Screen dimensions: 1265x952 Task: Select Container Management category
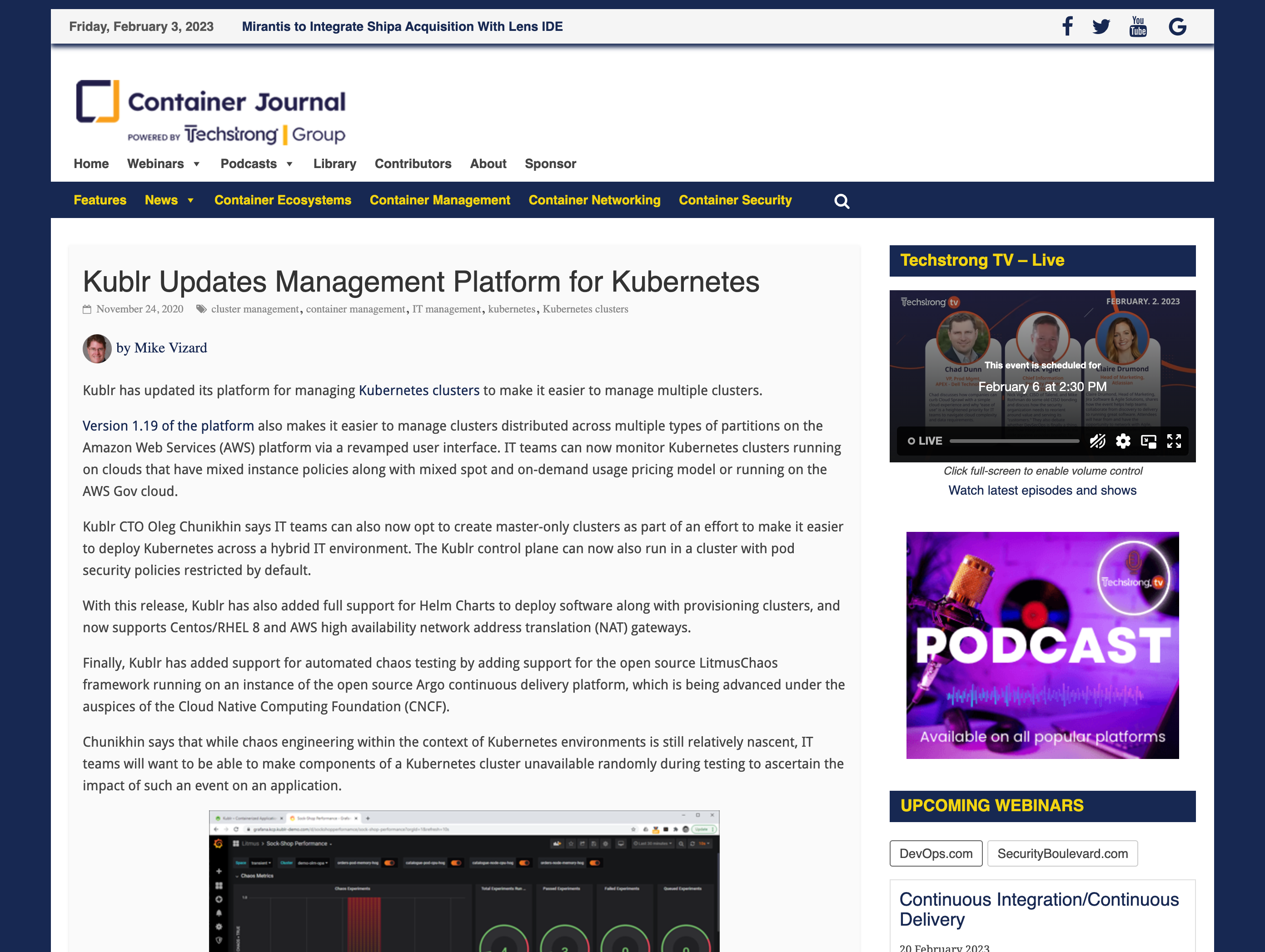point(440,200)
